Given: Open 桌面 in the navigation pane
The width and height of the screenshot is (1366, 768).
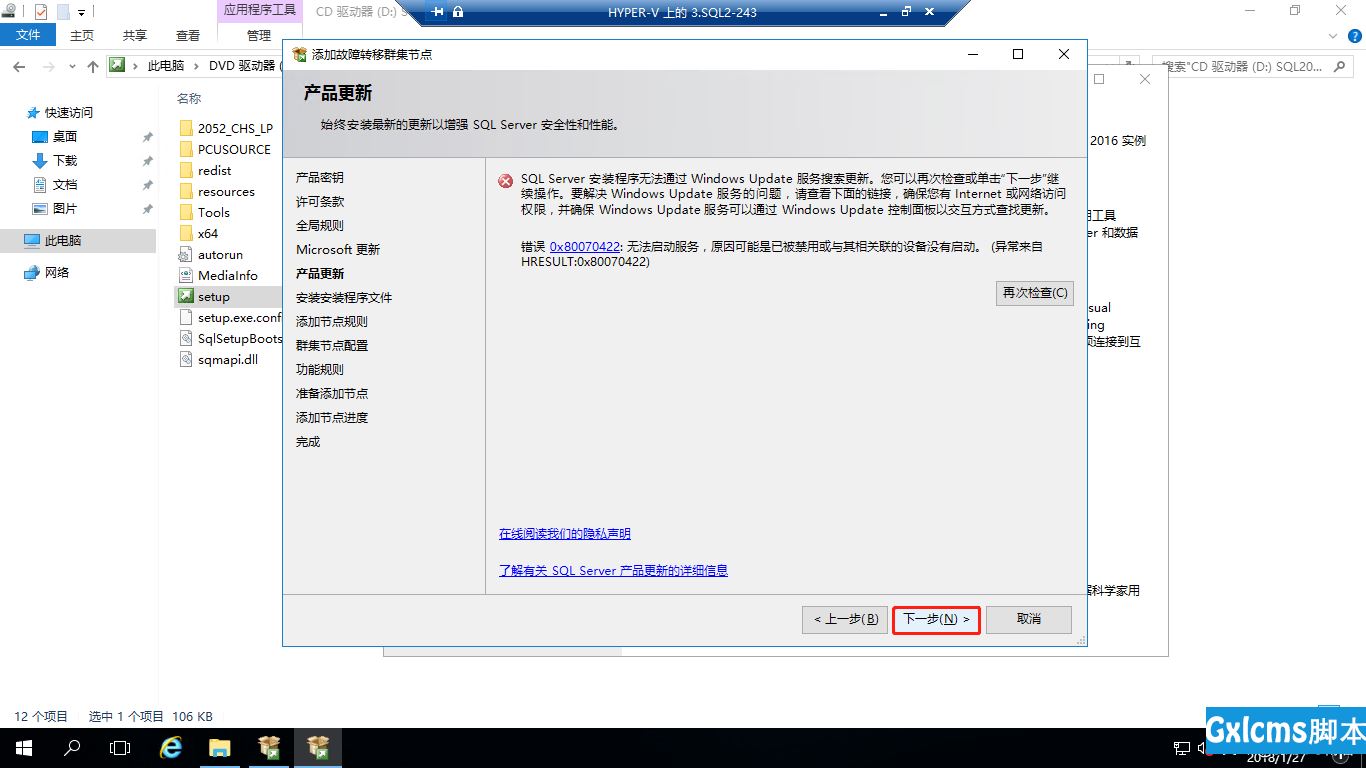Looking at the screenshot, I should (65, 137).
